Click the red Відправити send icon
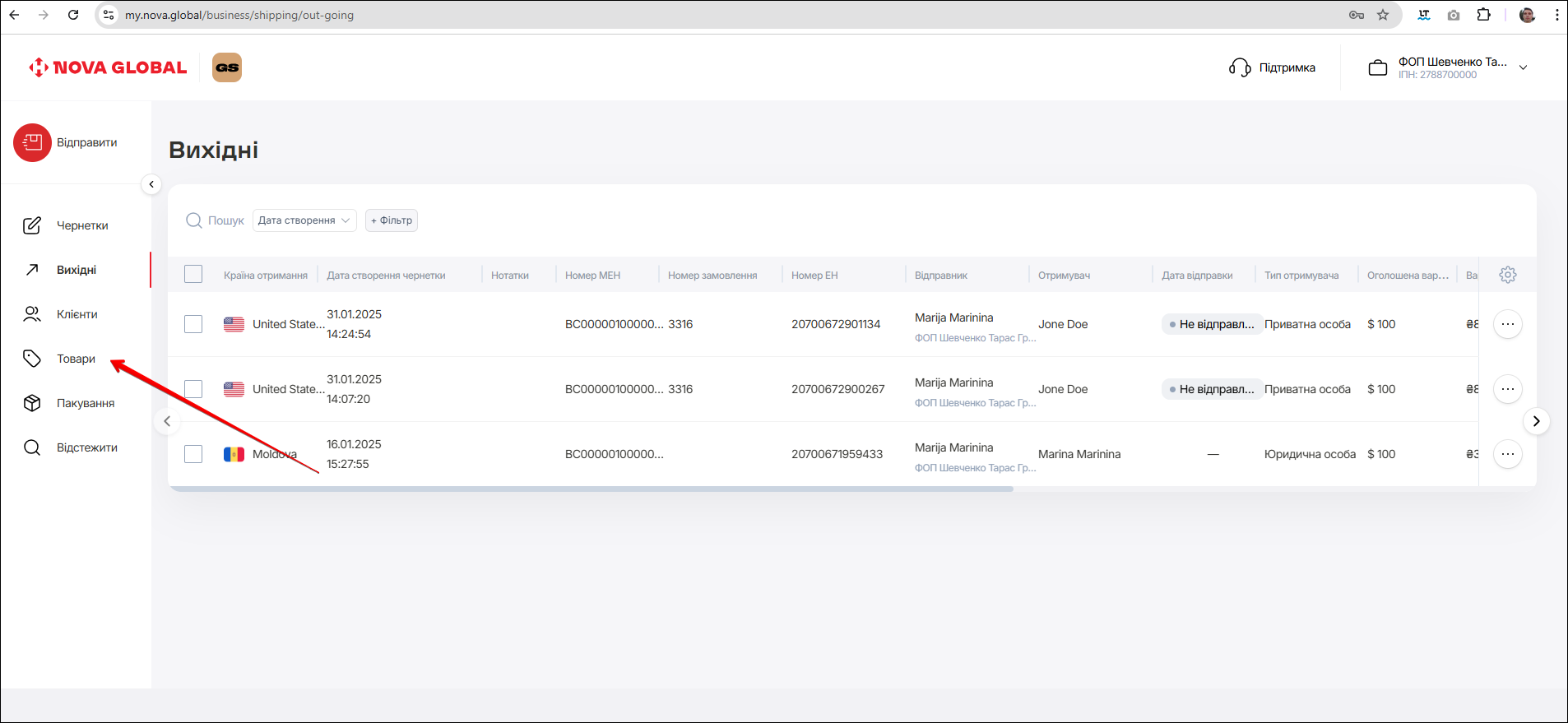The height and width of the screenshot is (723, 1568). [32, 142]
